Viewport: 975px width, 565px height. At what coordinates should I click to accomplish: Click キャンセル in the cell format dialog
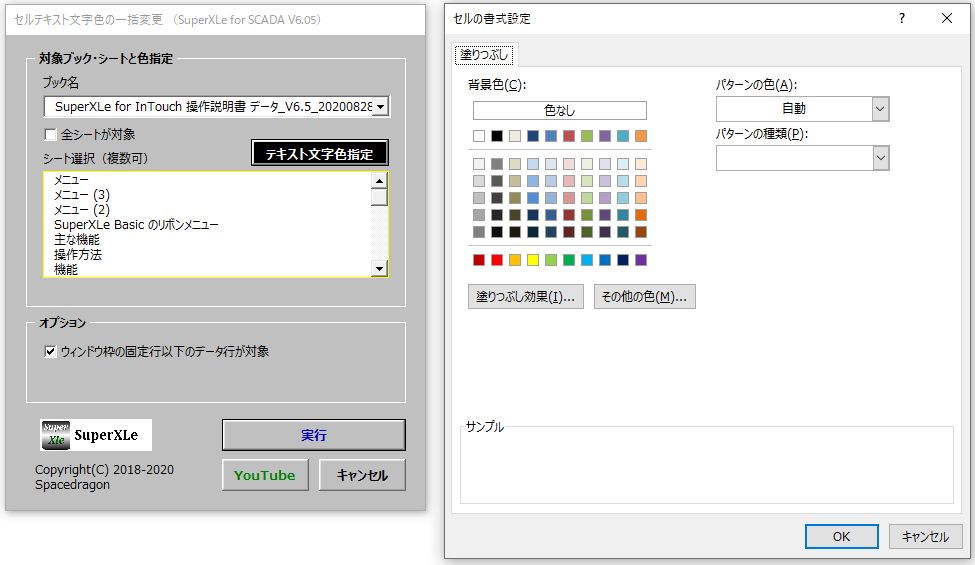[x=925, y=536]
